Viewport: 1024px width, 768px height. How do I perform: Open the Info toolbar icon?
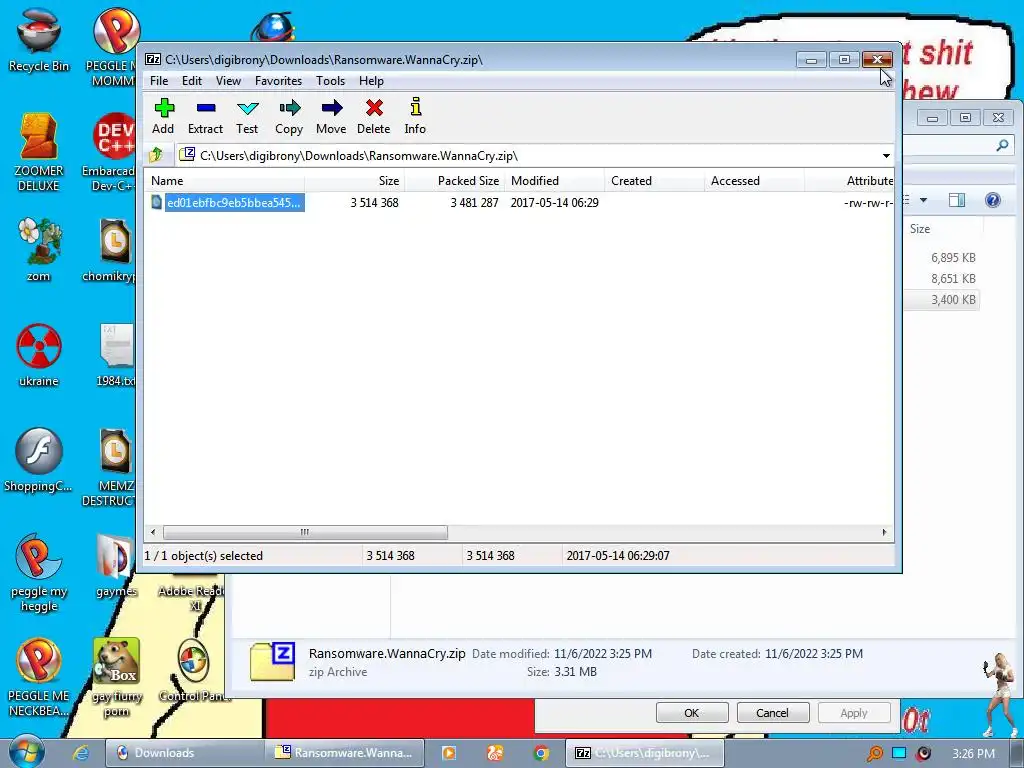click(x=415, y=116)
